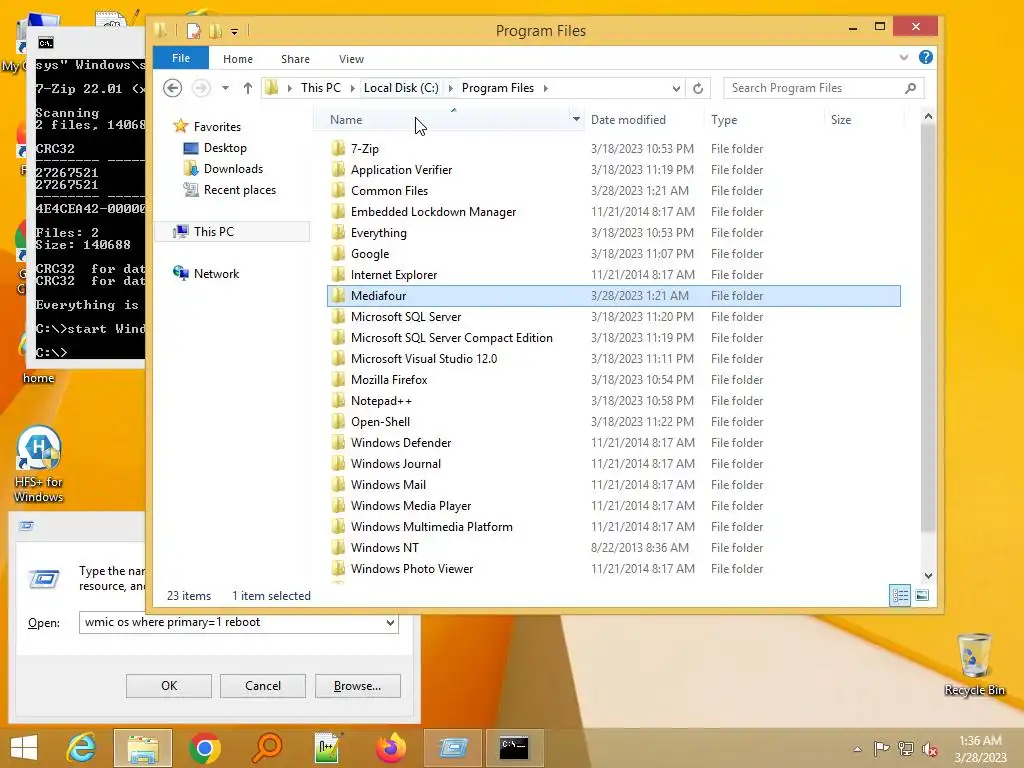Click the taskbar clock showing 1:36 AM
The width and height of the screenshot is (1024, 768).
tap(980, 748)
